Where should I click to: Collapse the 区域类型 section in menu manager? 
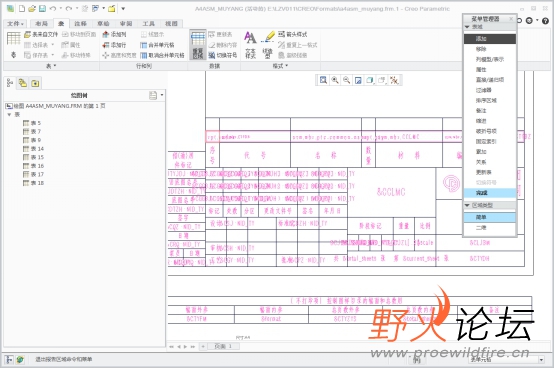(x=467, y=205)
